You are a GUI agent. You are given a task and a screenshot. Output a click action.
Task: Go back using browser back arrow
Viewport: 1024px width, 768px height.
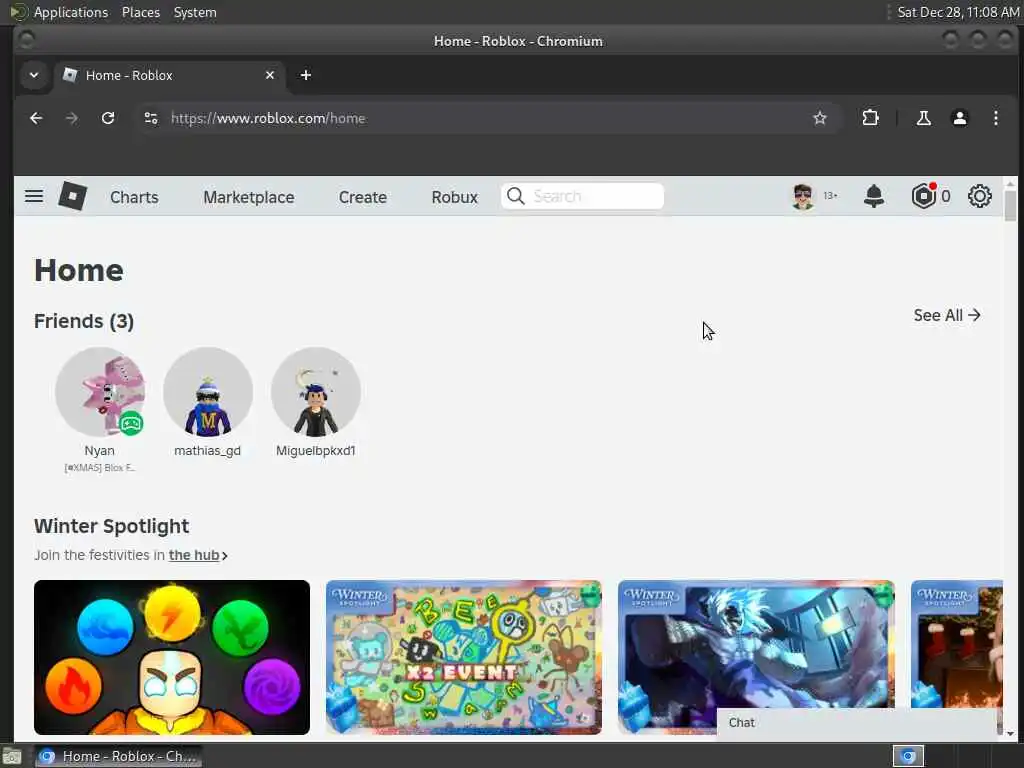(x=36, y=118)
